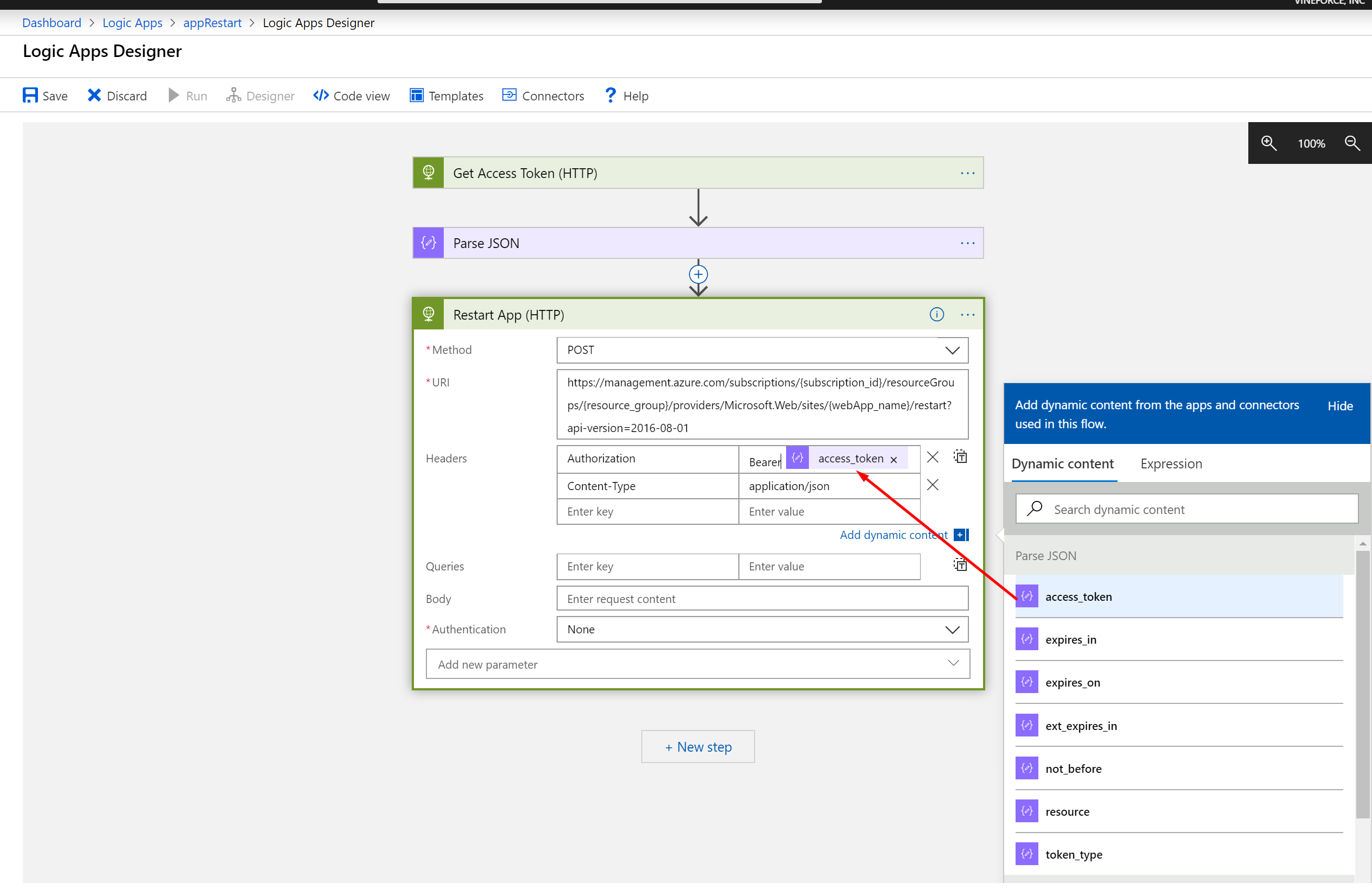Switch queries to text mode icon
Viewport: 1372px width, 889px height.
click(960, 564)
